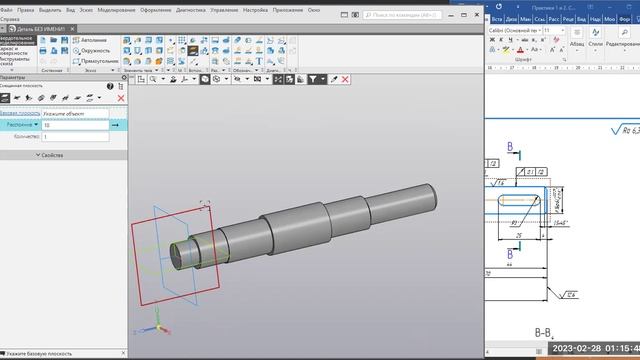Select the highlighted Offset Plane tool icon

pos(193,51)
